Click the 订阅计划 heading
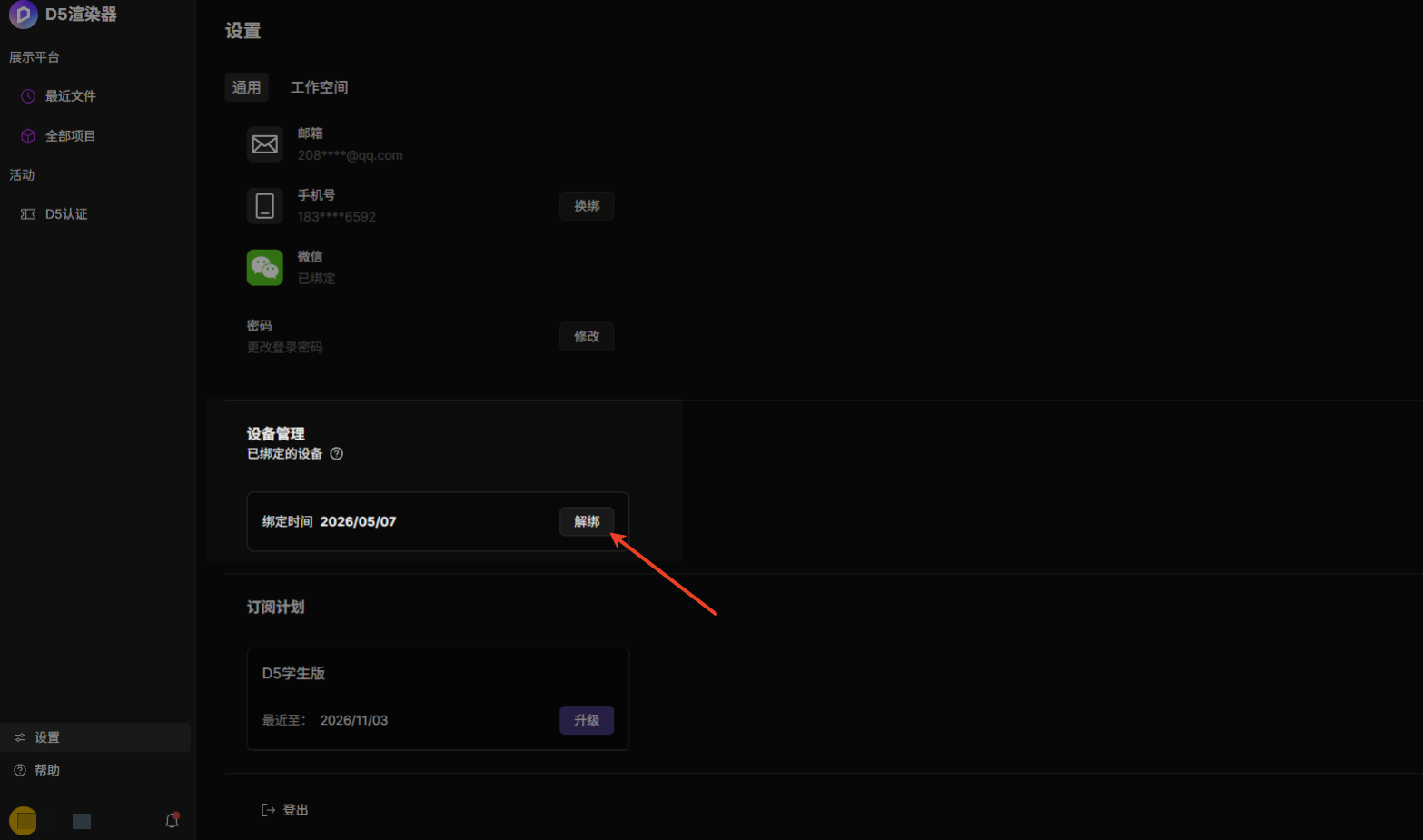 [x=276, y=608]
